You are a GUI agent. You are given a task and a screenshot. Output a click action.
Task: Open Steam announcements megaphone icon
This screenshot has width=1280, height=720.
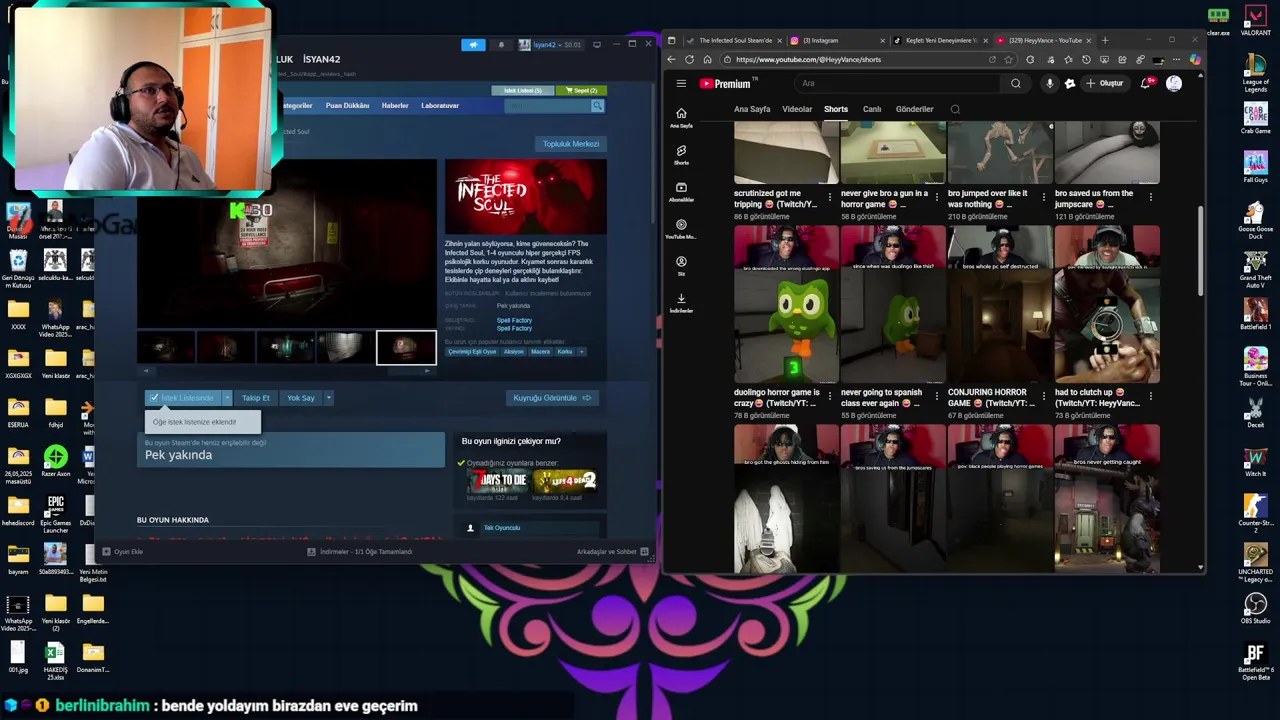pyautogui.click(x=473, y=44)
